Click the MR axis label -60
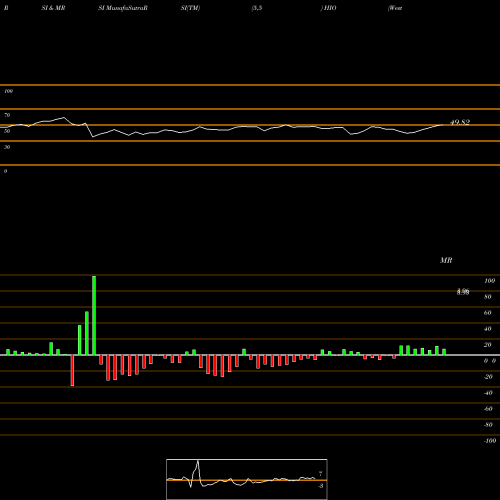The image size is (500, 500). point(488,409)
